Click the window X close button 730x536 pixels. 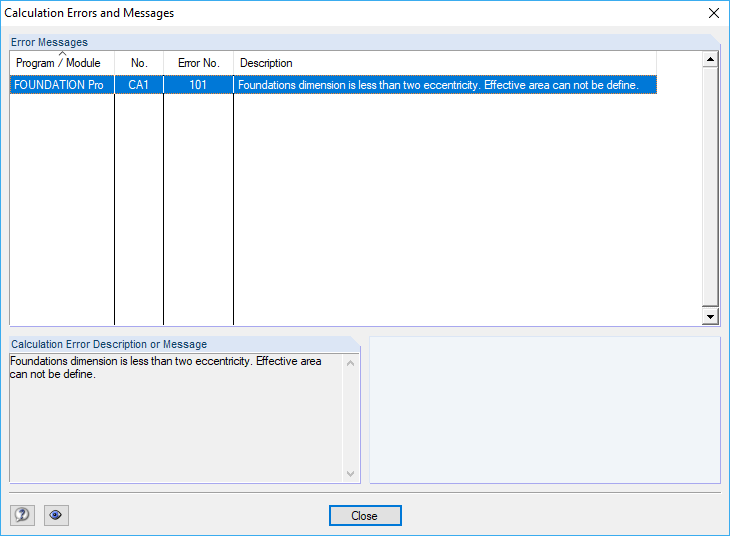pos(714,13)
